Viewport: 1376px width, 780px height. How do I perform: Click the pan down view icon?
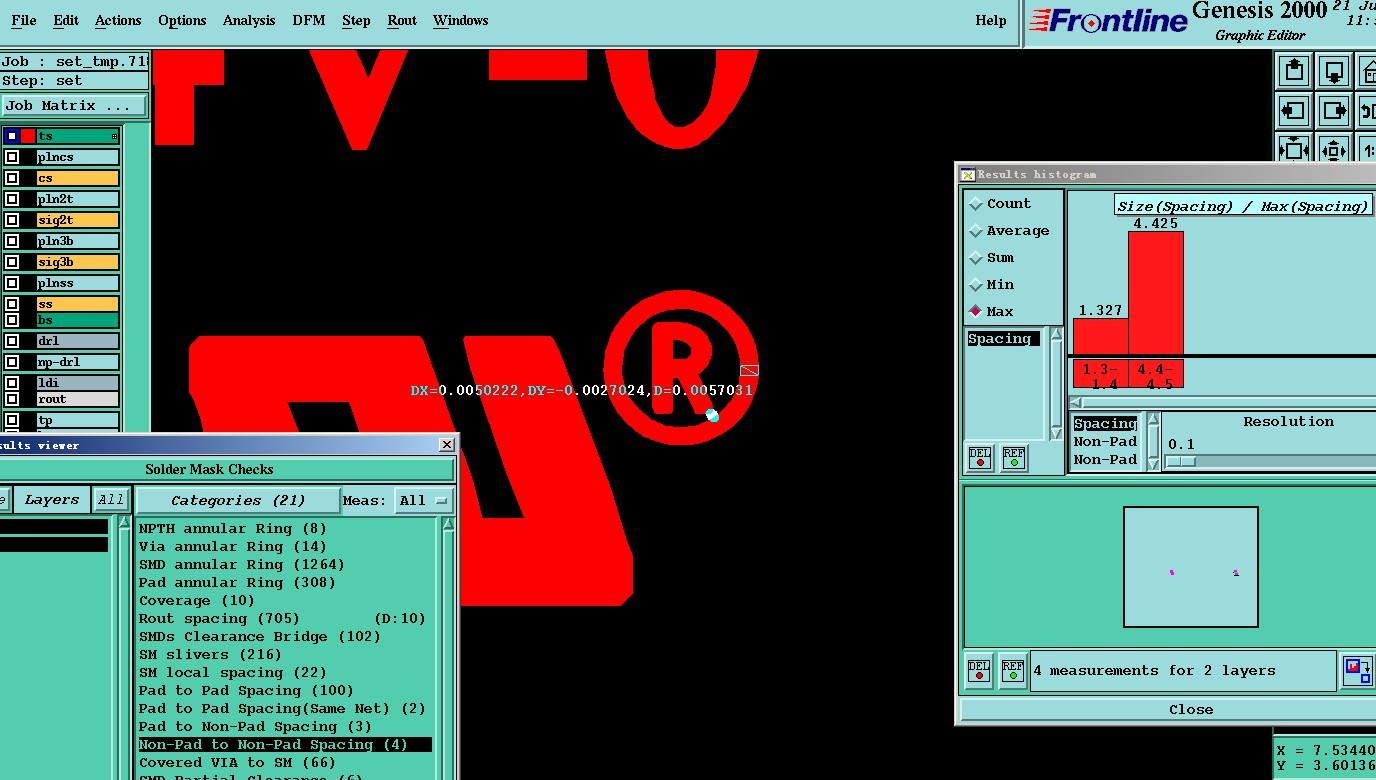point(1334,71)
